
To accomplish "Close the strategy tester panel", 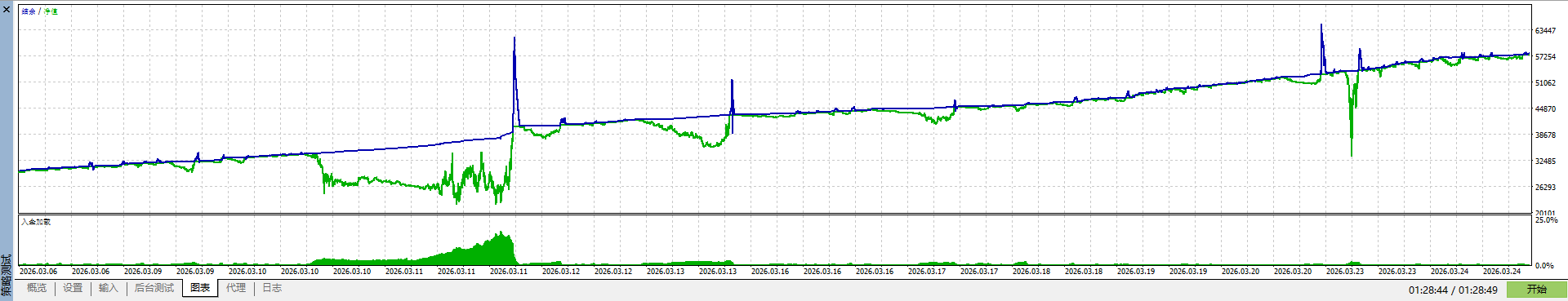I will pos(7,9).
